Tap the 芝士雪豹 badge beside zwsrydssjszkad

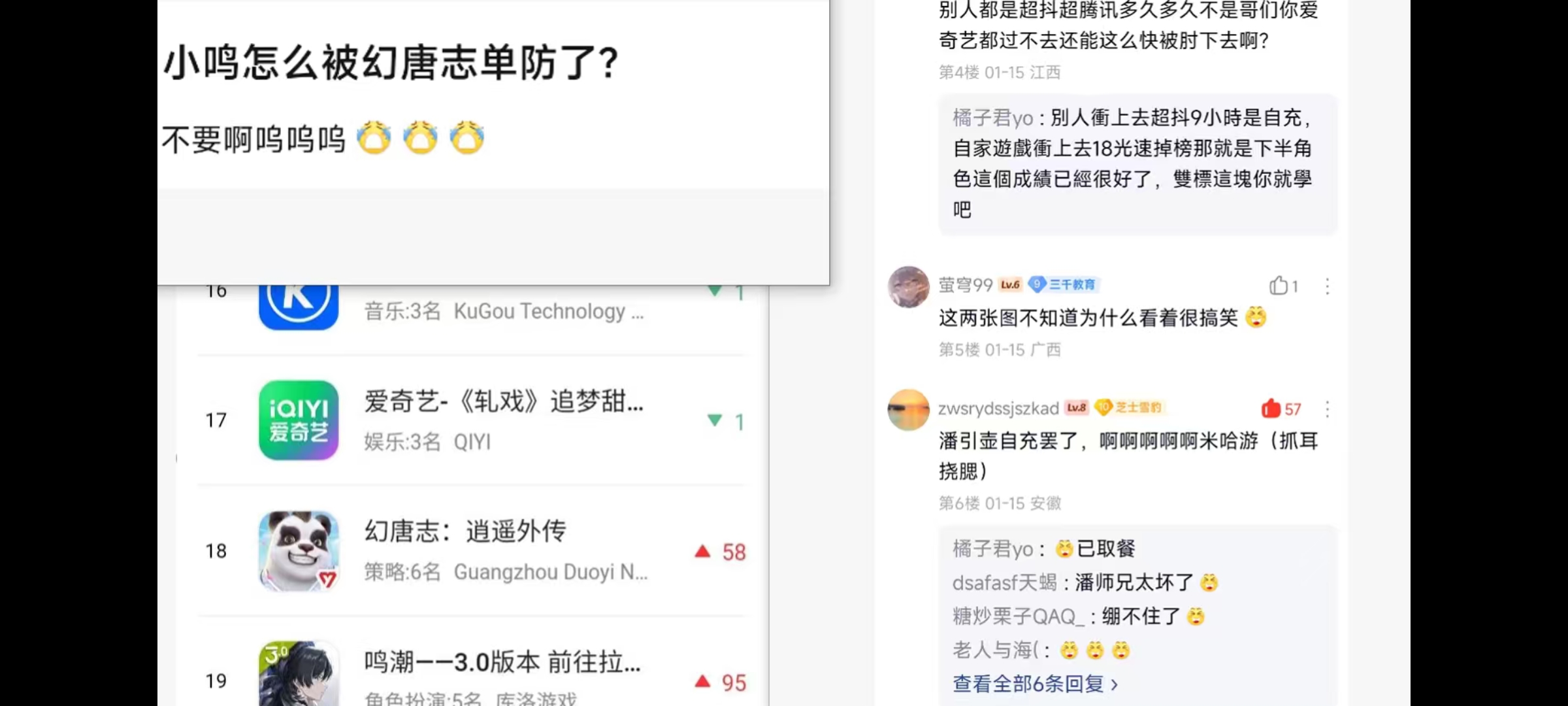1130,407
